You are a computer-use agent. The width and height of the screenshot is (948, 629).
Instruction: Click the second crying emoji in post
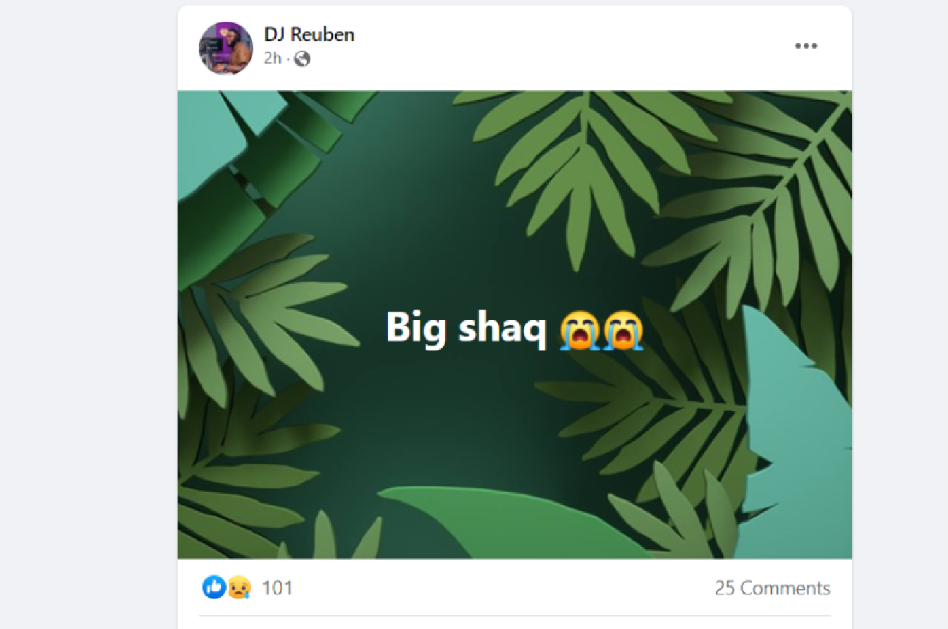tap(623, 330)
